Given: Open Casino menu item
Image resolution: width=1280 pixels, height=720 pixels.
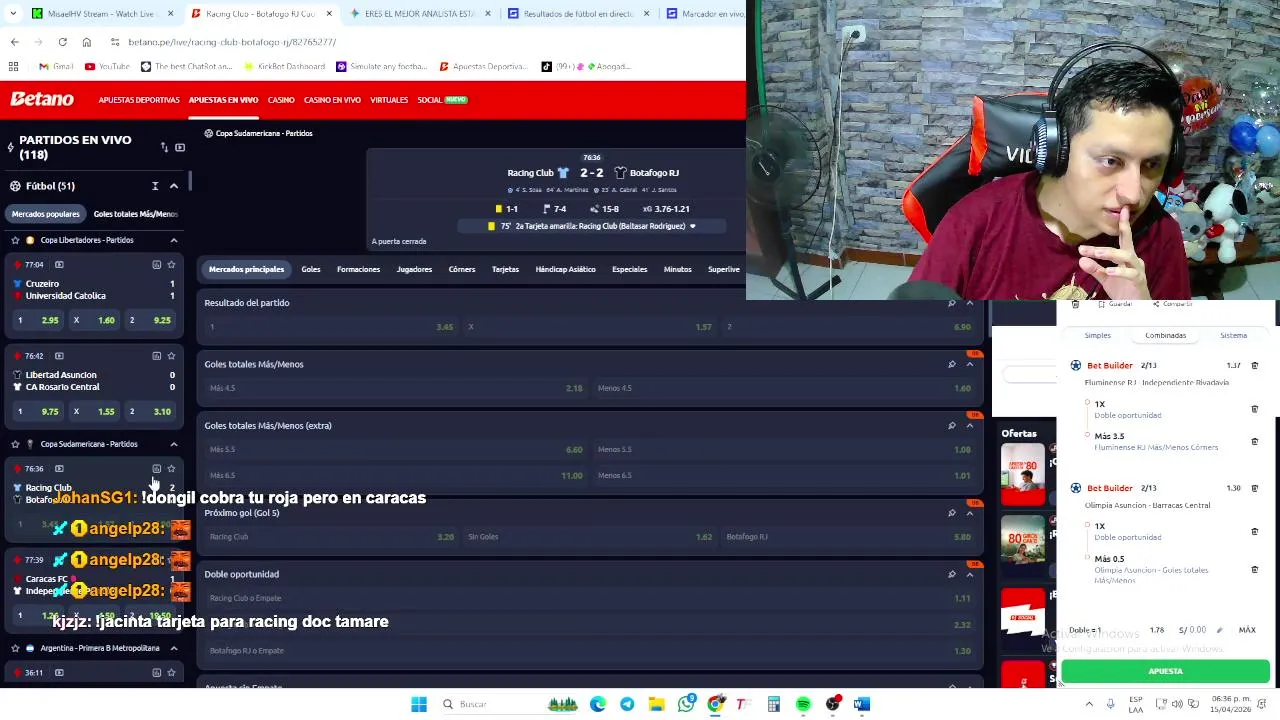Looking at the screenshot, I should pos(281,100).
